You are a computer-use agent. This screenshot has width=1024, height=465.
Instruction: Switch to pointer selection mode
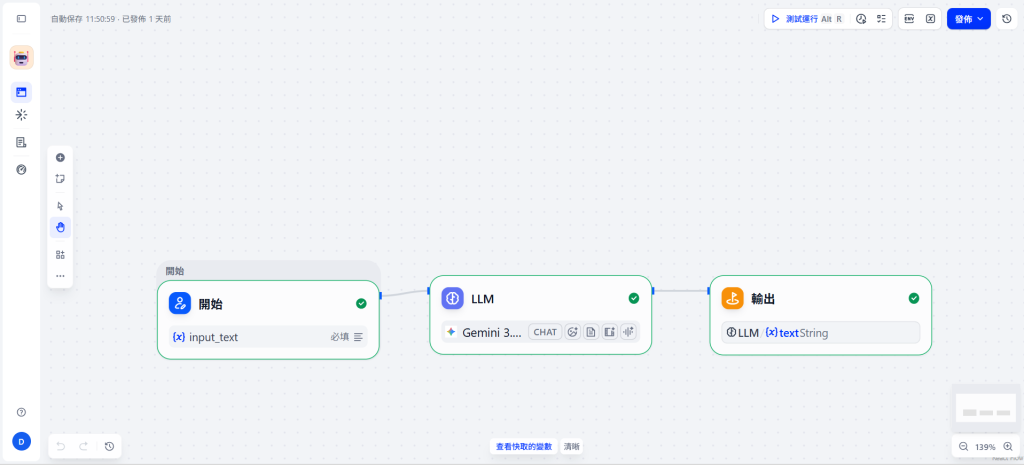60,206
